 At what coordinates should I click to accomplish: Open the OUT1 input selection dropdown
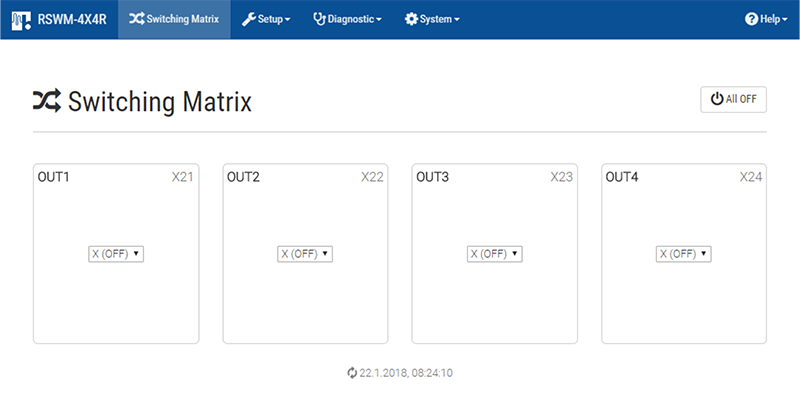point(116,254)
